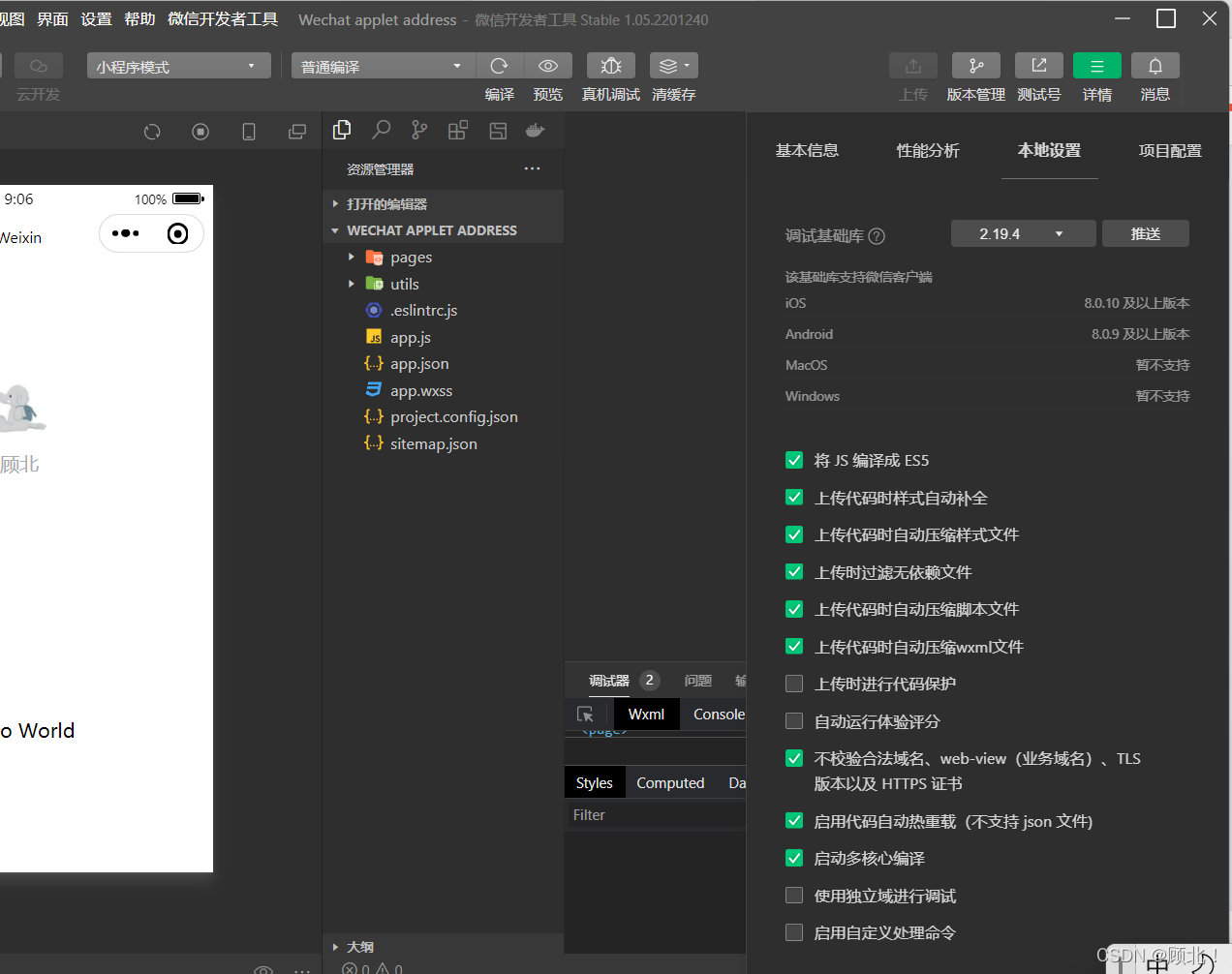
Task: Start real device debugging via 真机调试 icon
Action: pyautogui.click(x=610, y=66)
